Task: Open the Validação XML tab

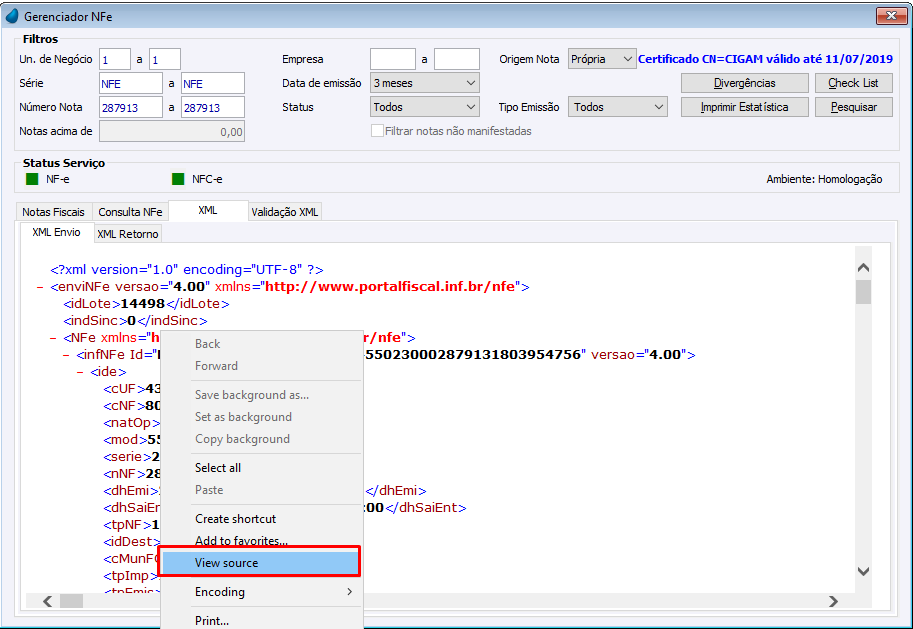Action: (x=285, y=212)
